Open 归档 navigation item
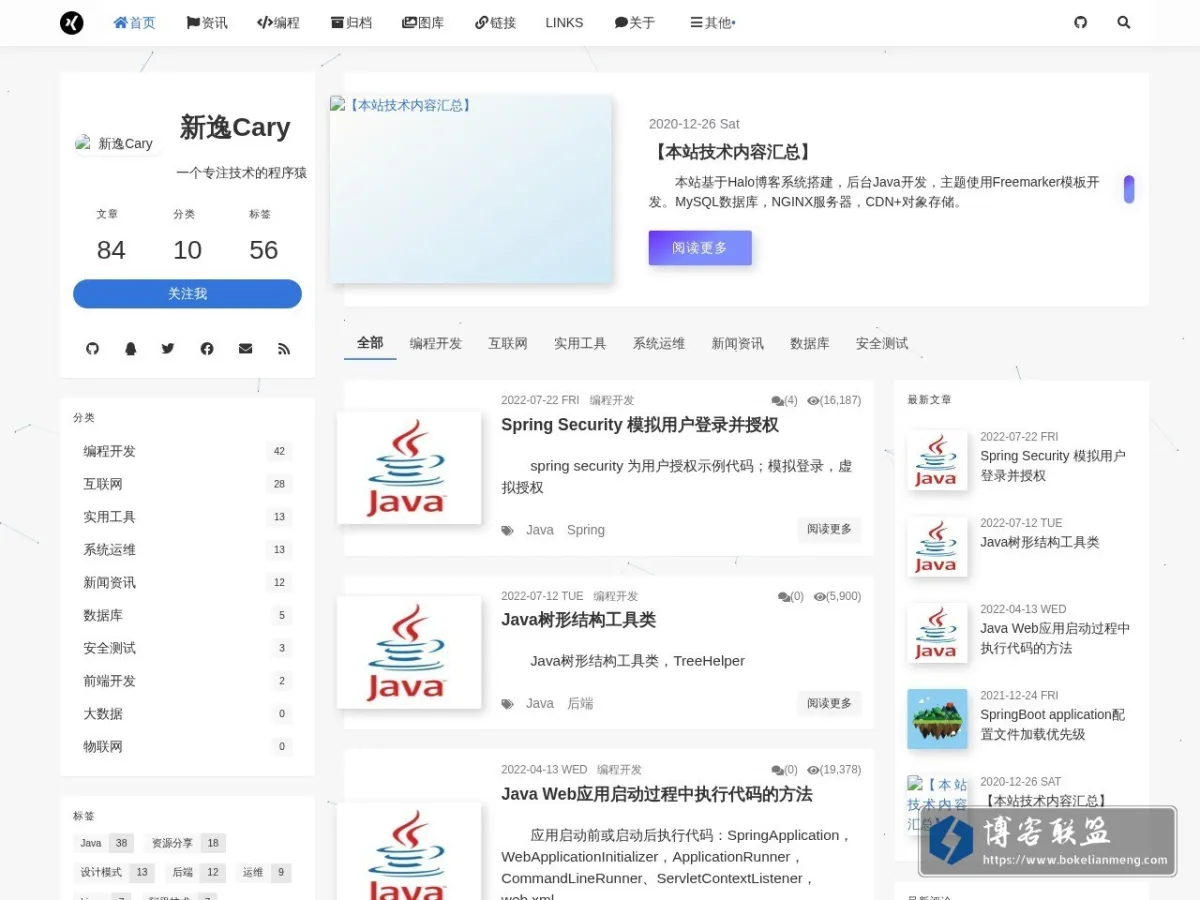1200x900 pixels. [x=351, y=22]
